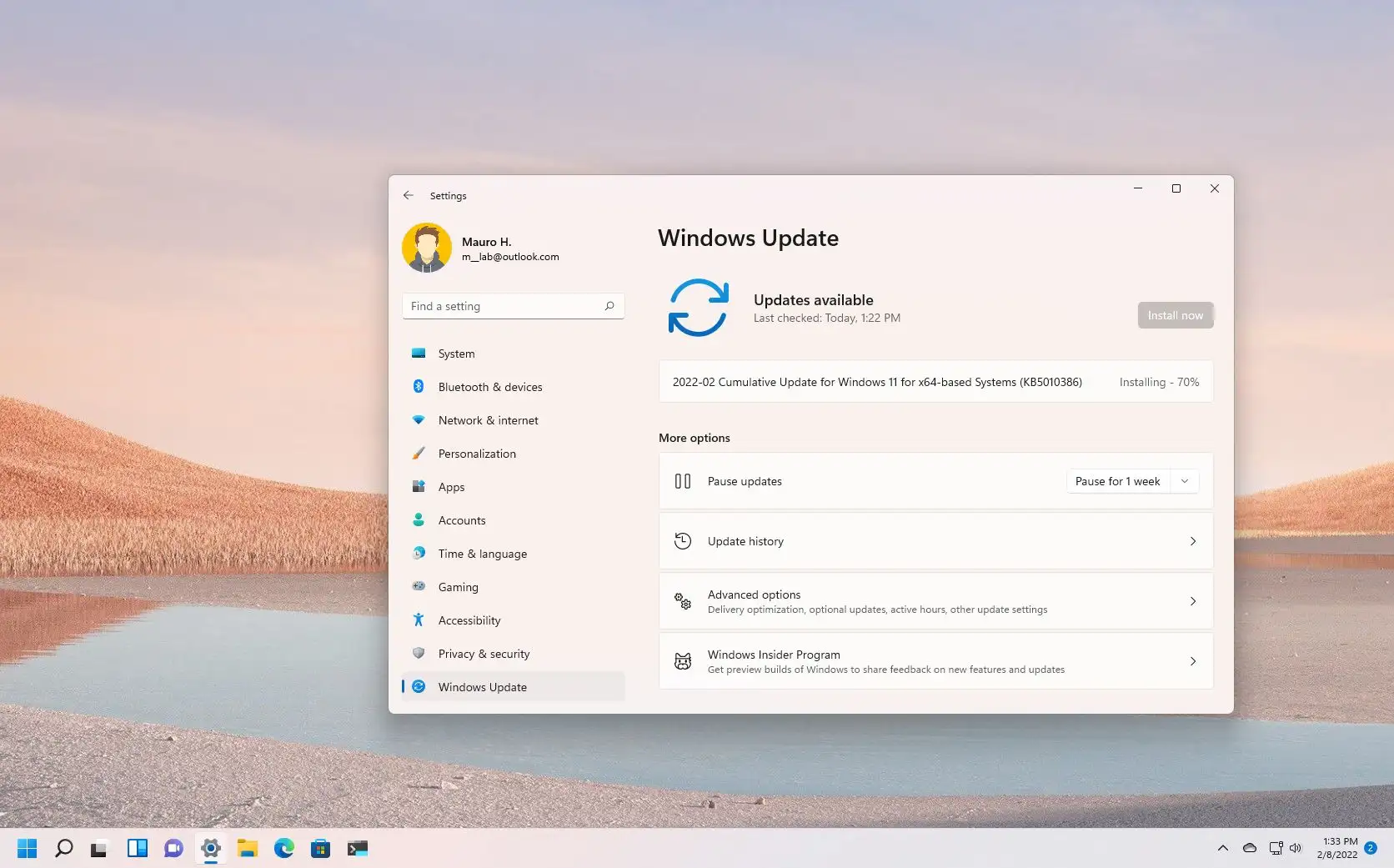
Task: Click in the Find a setting field
Action: pyautogui.click(x=513, y=306)
